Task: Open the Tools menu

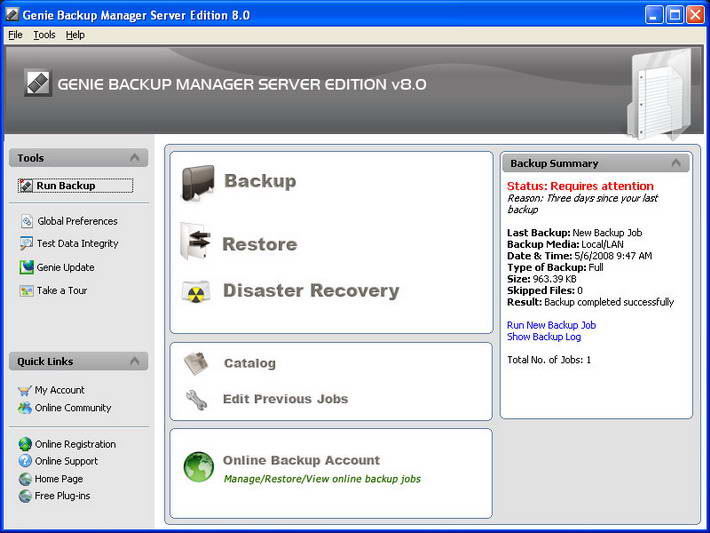Action: 44,35
